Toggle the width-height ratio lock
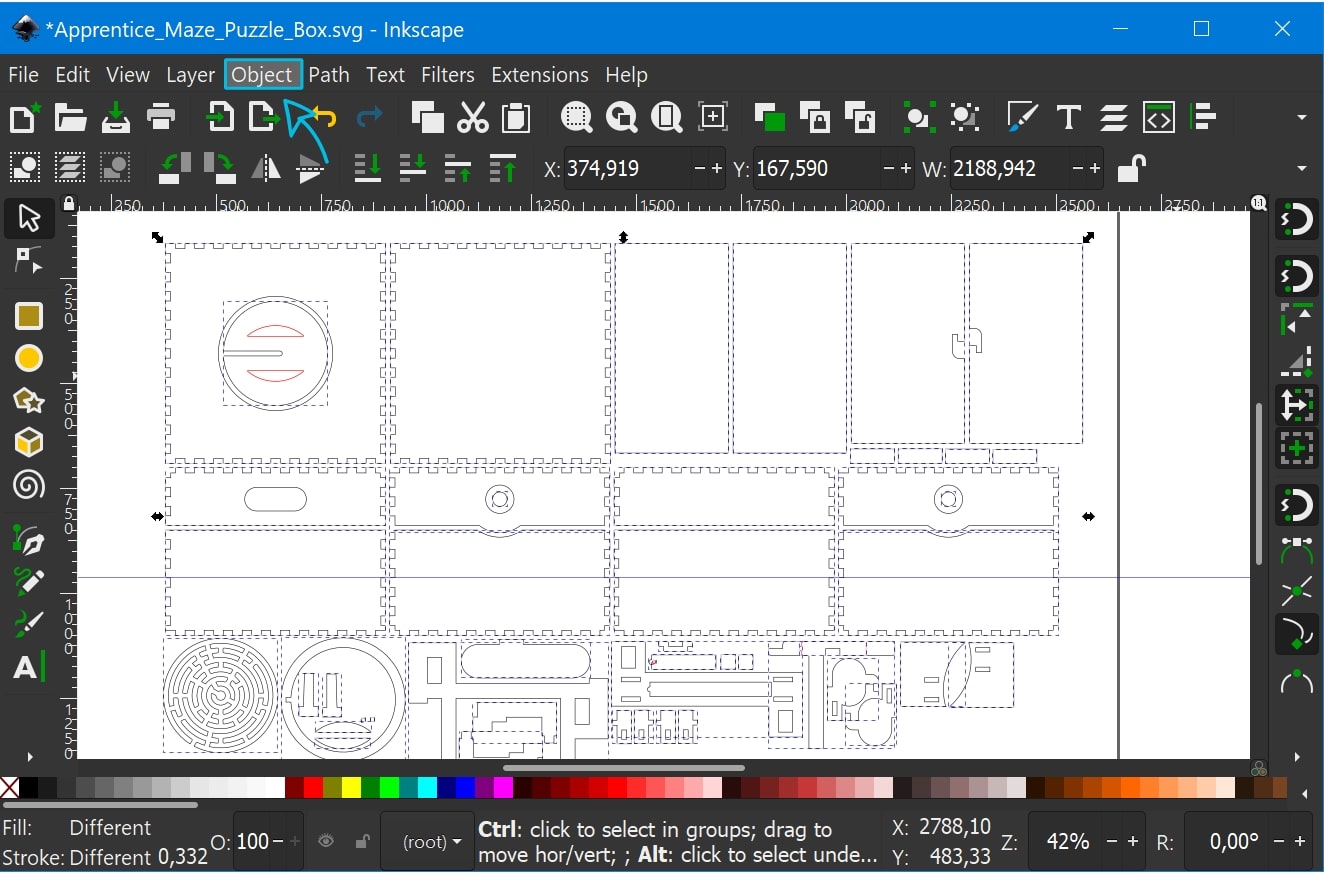 click(1131, 168)
